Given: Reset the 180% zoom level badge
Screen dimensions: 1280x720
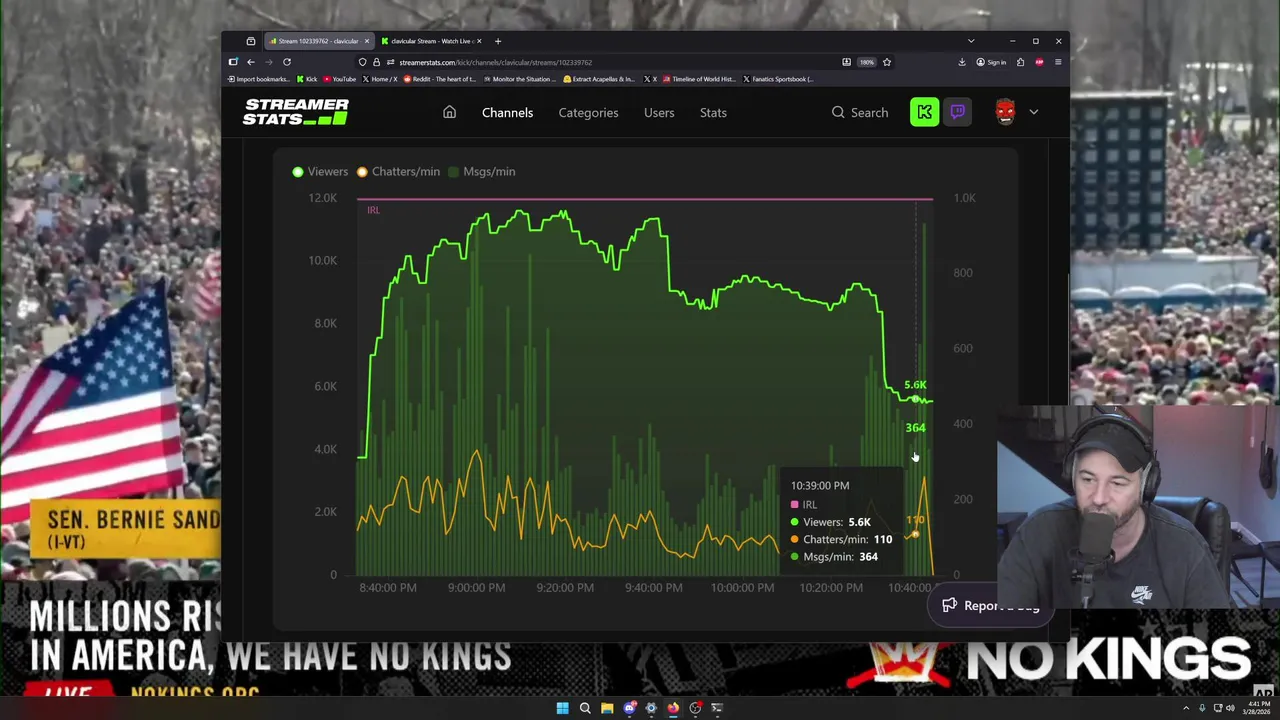Looking at the screenshot, I should (866, 62).
